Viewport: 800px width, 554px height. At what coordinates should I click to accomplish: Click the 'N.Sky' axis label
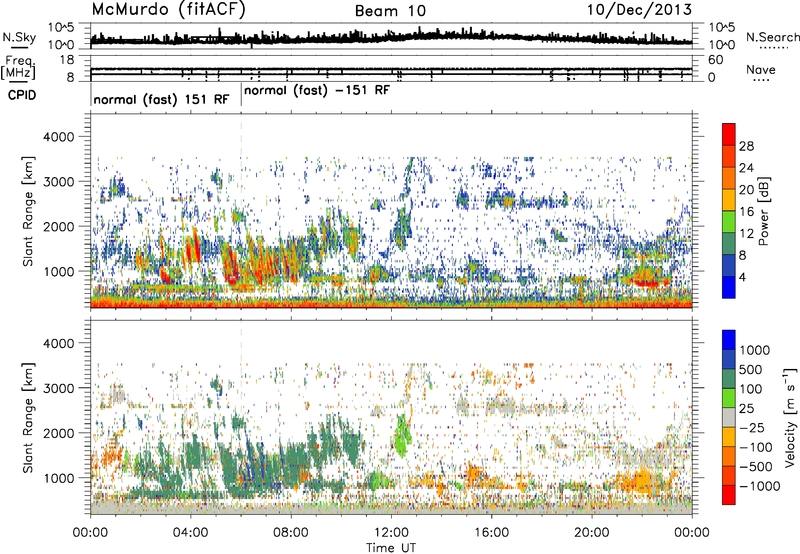click(19, 37)
